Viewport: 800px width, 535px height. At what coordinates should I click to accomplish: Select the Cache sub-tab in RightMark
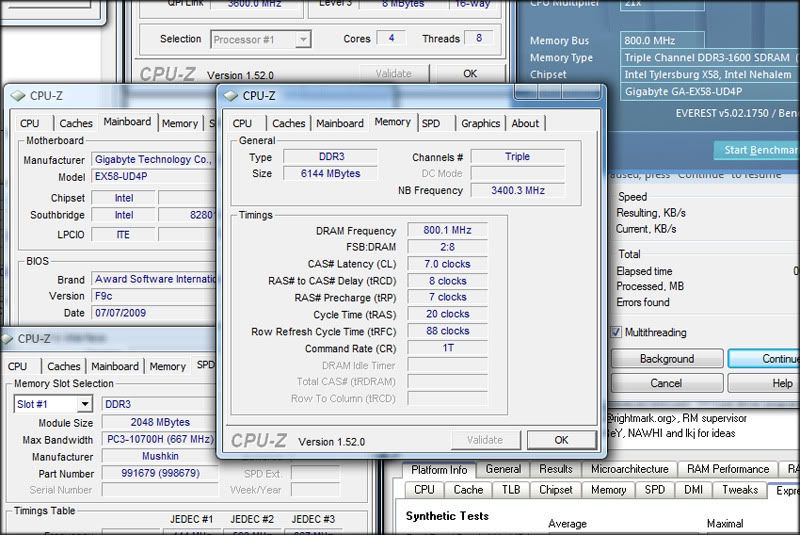coord(468,490)
